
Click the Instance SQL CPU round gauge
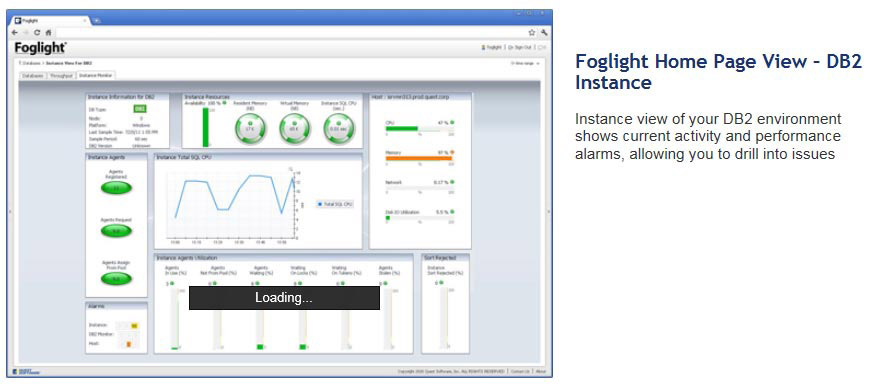click(339, 128)
